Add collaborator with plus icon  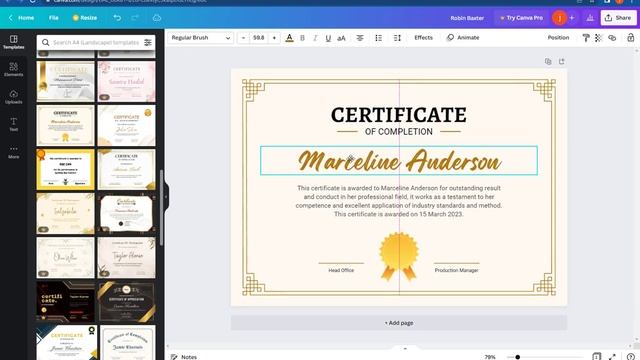coord(572,18)
